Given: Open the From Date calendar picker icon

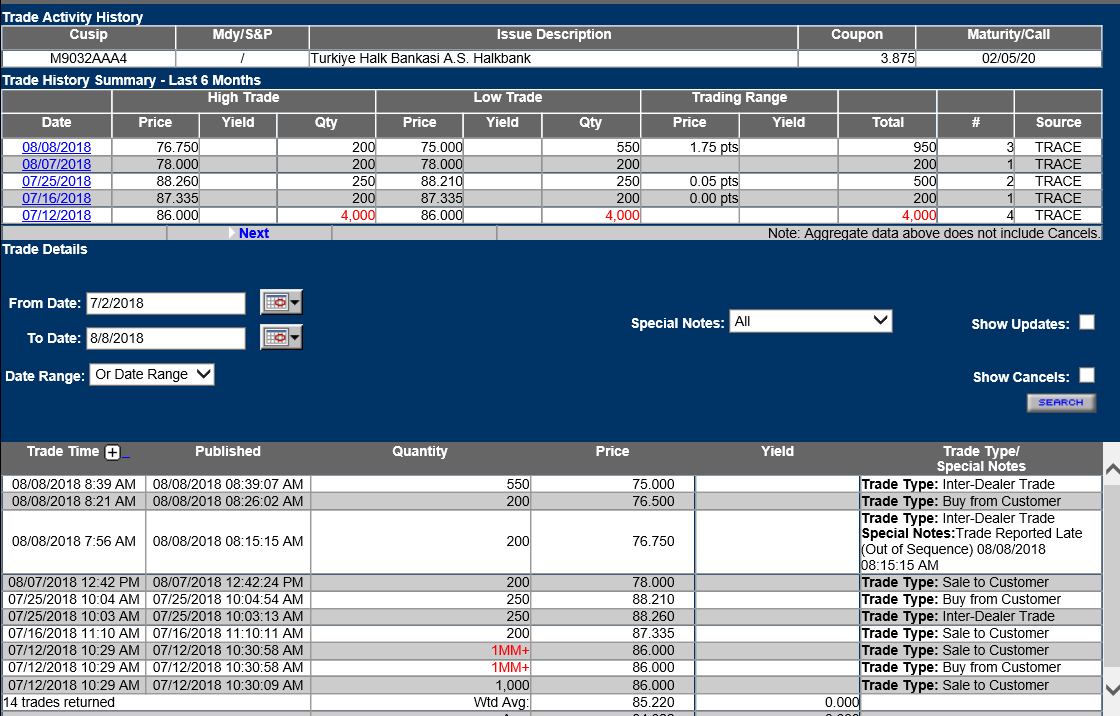Looking at the screenshot, I should pyautogui.click(x=281, y=302).
